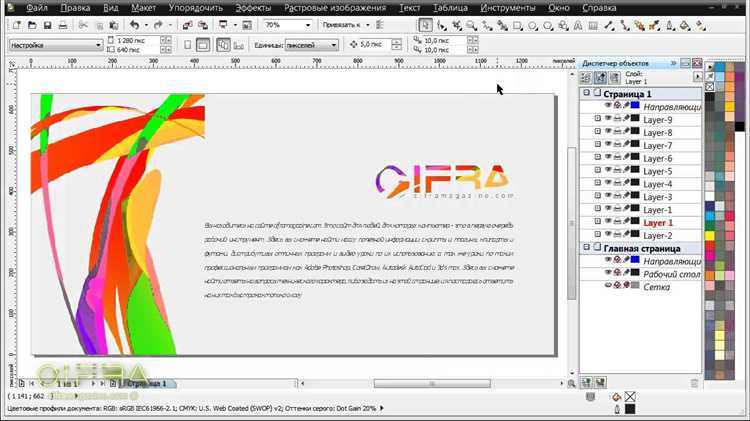Viewport: 750px width, 421px height.
Task: Expand the red Layer 1 node
Action: click(597, 222)
